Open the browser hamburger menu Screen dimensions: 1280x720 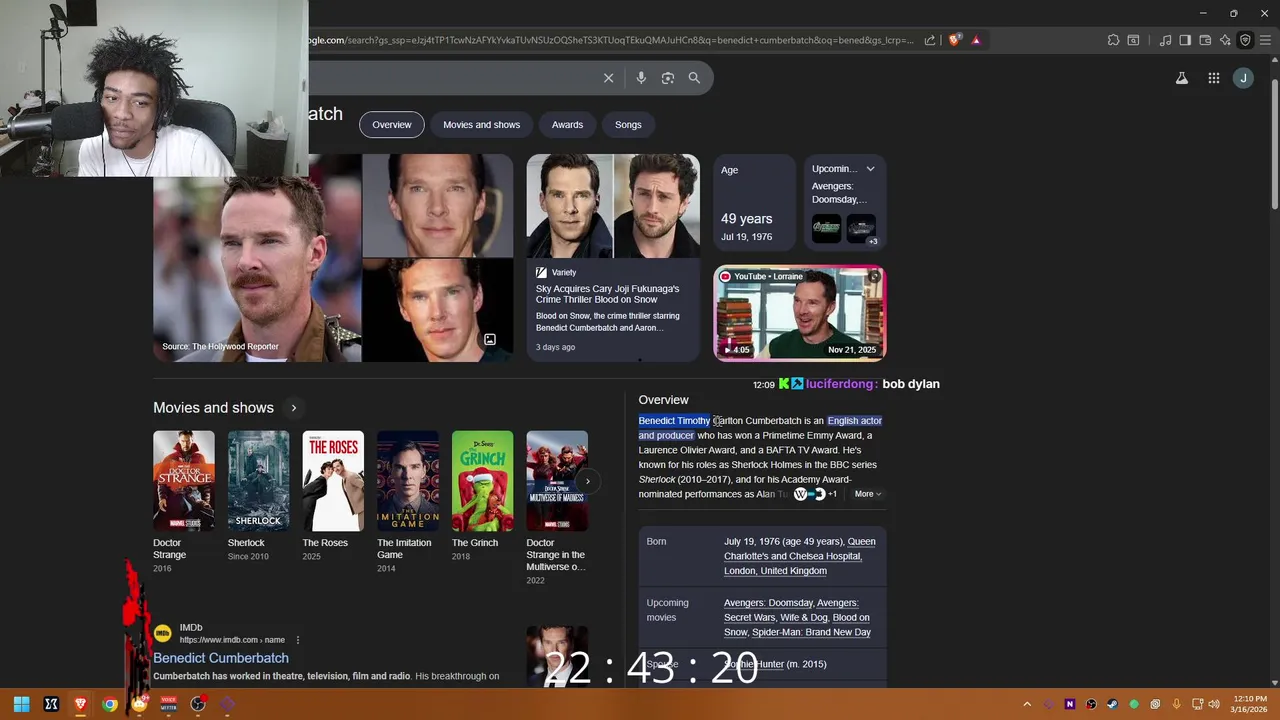tap(1265, 40)
